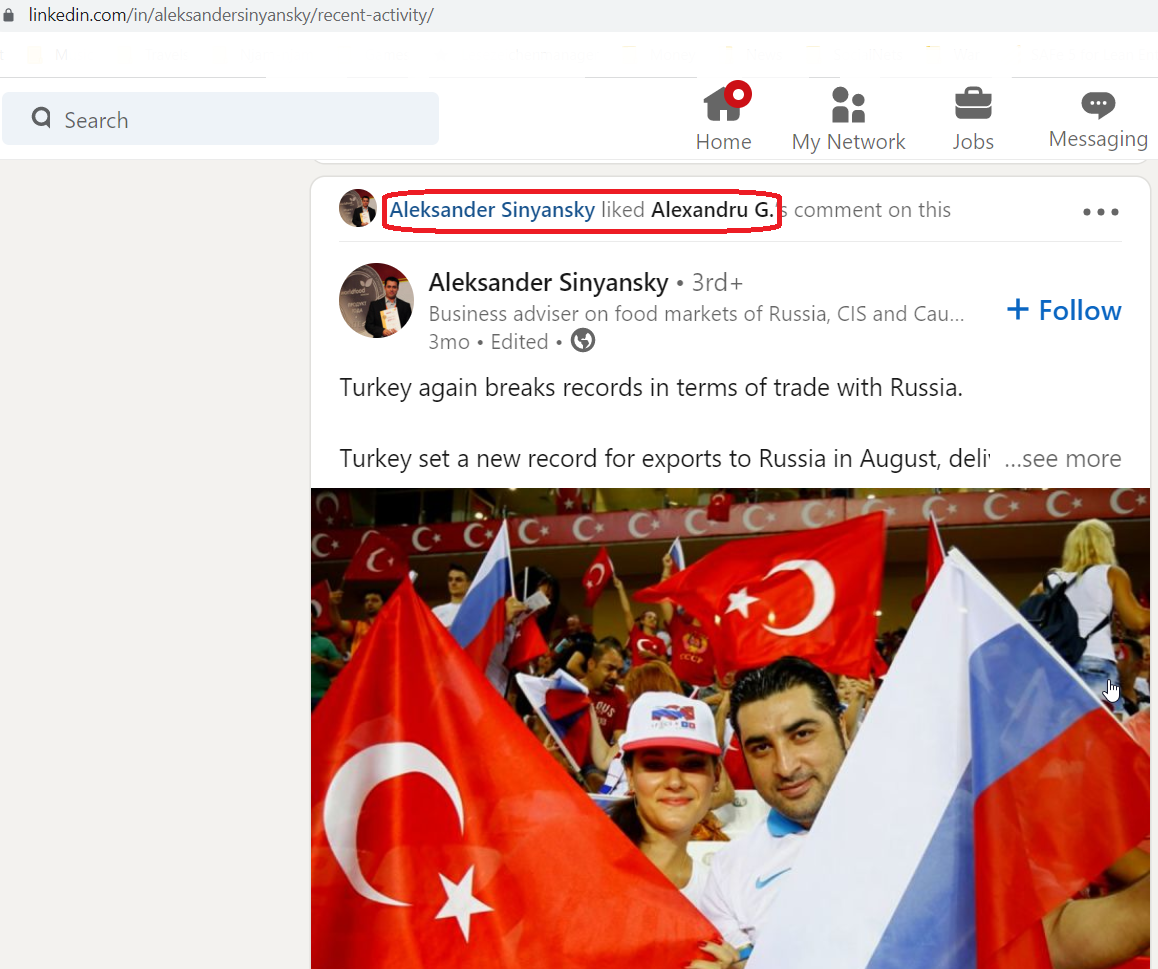Open the post image with flags

tap(730, 728)
